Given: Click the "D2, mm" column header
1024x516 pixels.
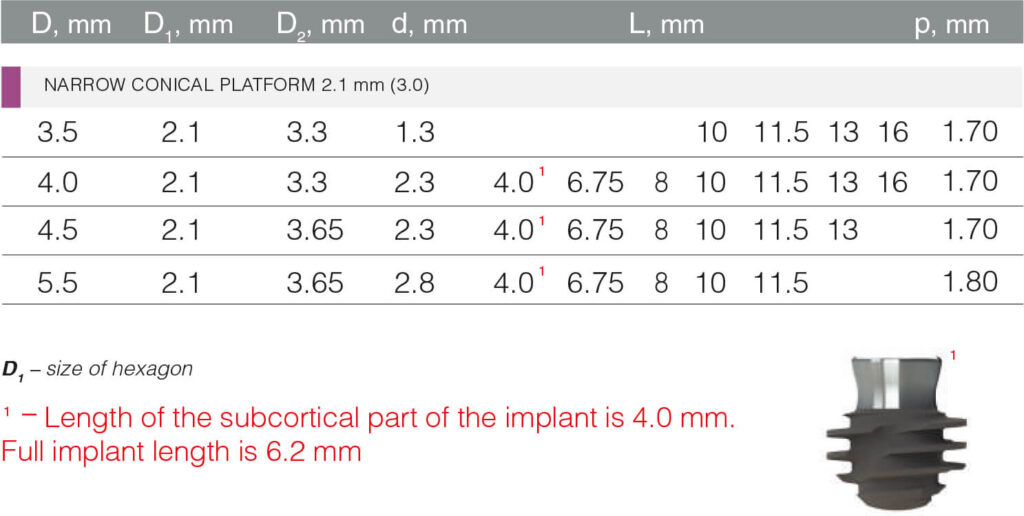Looking at the screenshot, I should click(x=320, y=24).
